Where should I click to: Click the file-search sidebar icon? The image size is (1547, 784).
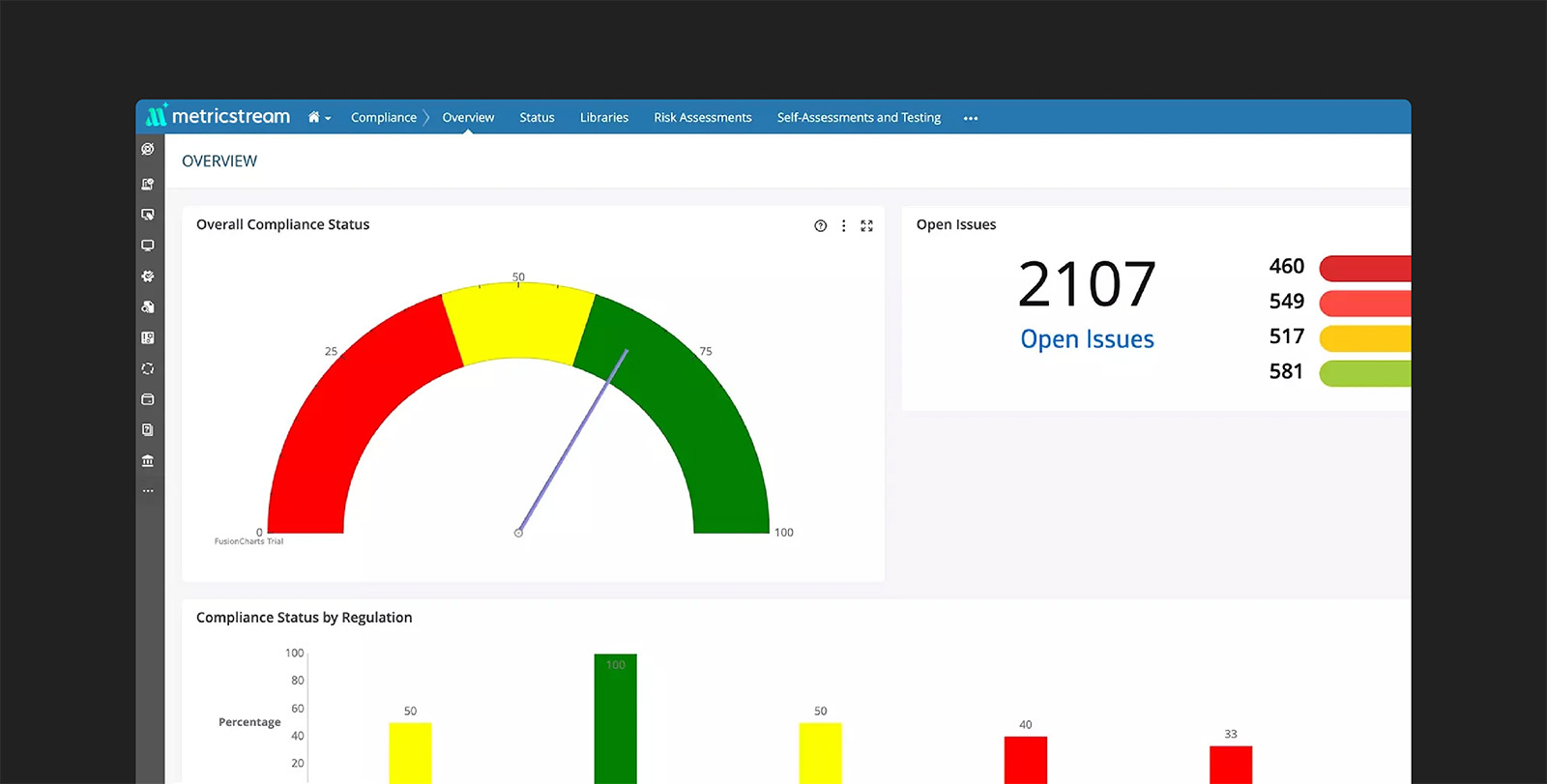pyautogui.click(x=148, y=307)
